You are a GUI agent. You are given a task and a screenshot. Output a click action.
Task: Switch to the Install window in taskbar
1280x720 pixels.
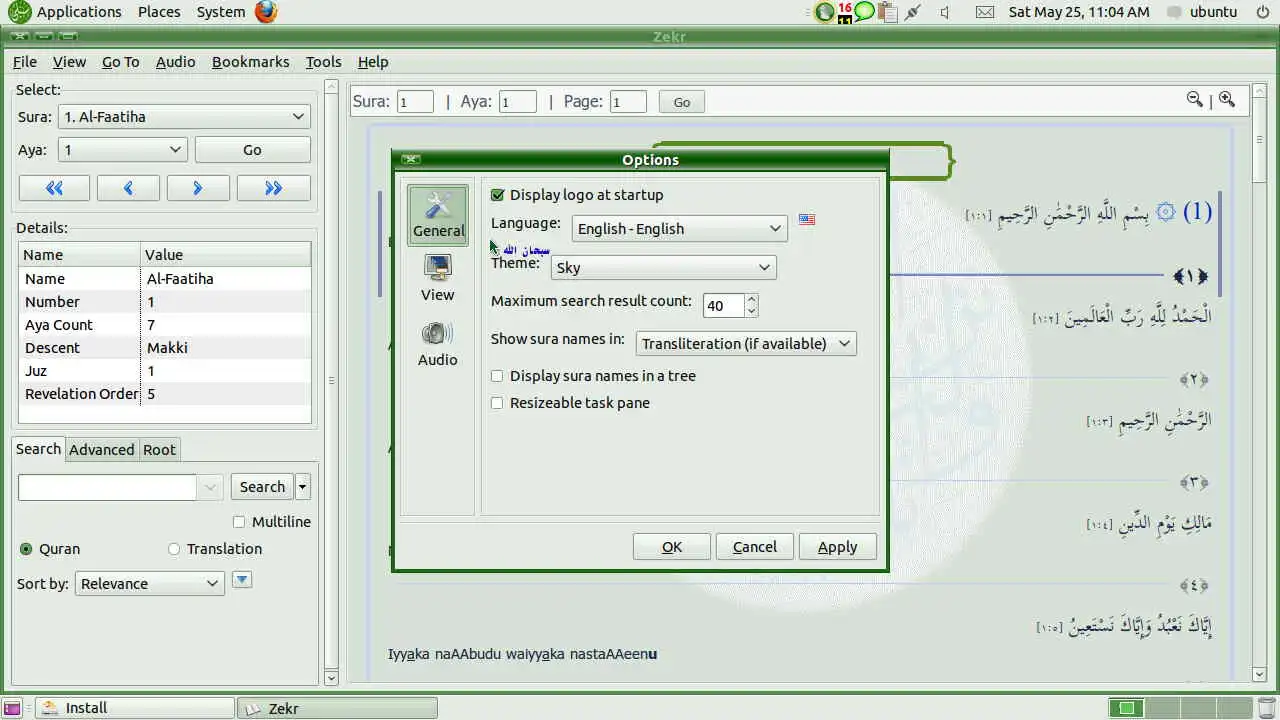click(135, 708)
